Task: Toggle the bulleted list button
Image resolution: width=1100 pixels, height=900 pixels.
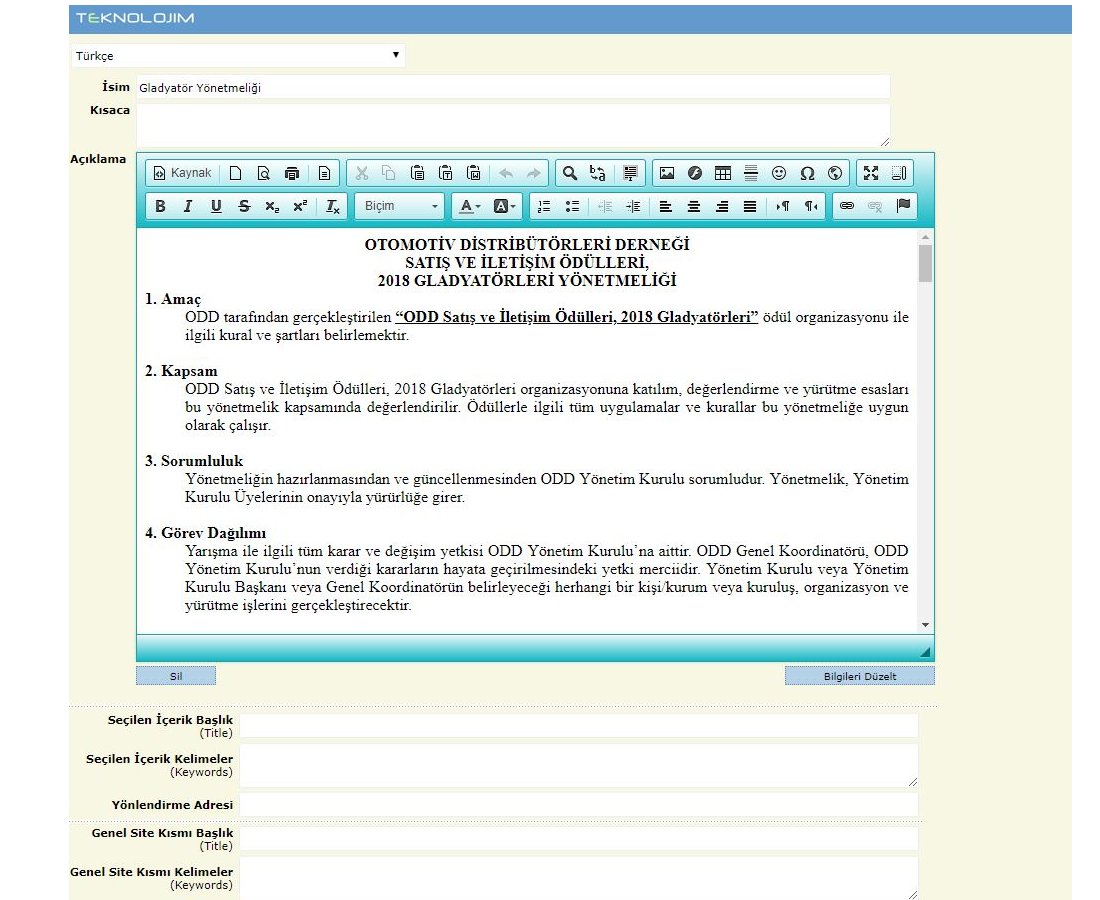Action: coord(572,206)
